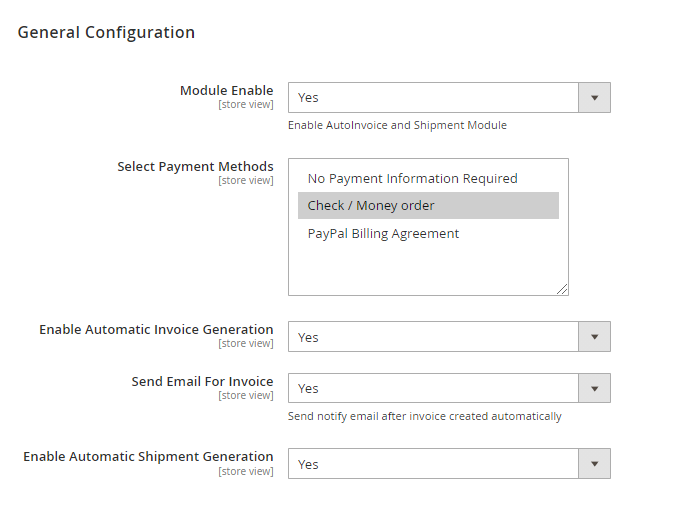Select No Payment Information Required option
This screenshot has width=685, height=505.
412,178
